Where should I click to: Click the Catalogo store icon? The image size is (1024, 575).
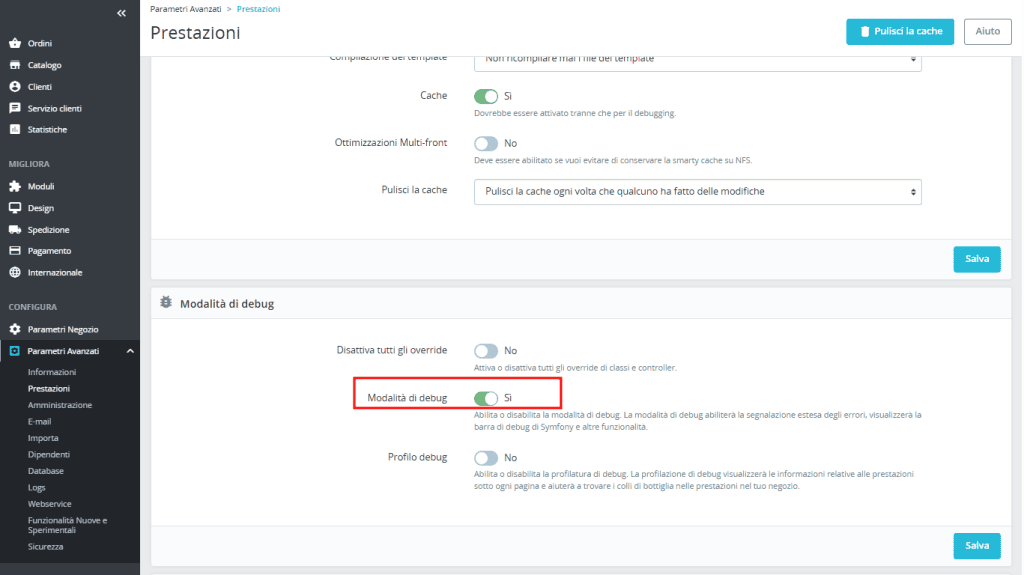[x=15, y=65]
